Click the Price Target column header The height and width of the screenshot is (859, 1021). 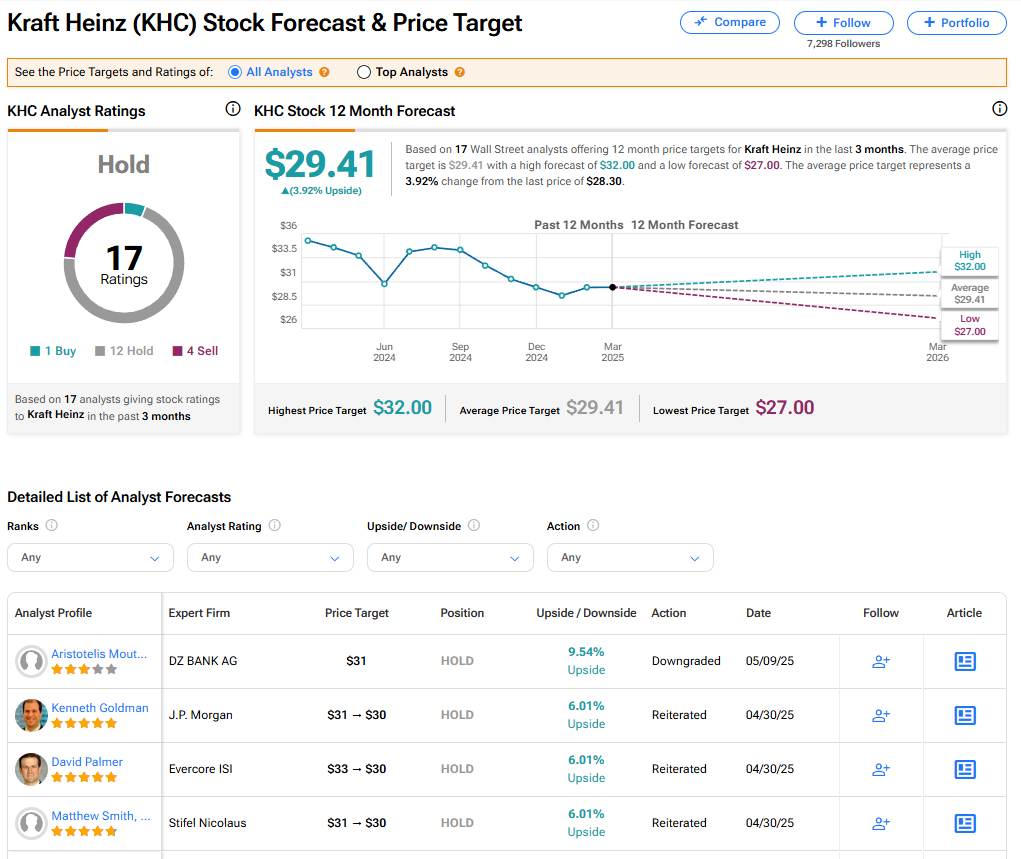(357, 613)
